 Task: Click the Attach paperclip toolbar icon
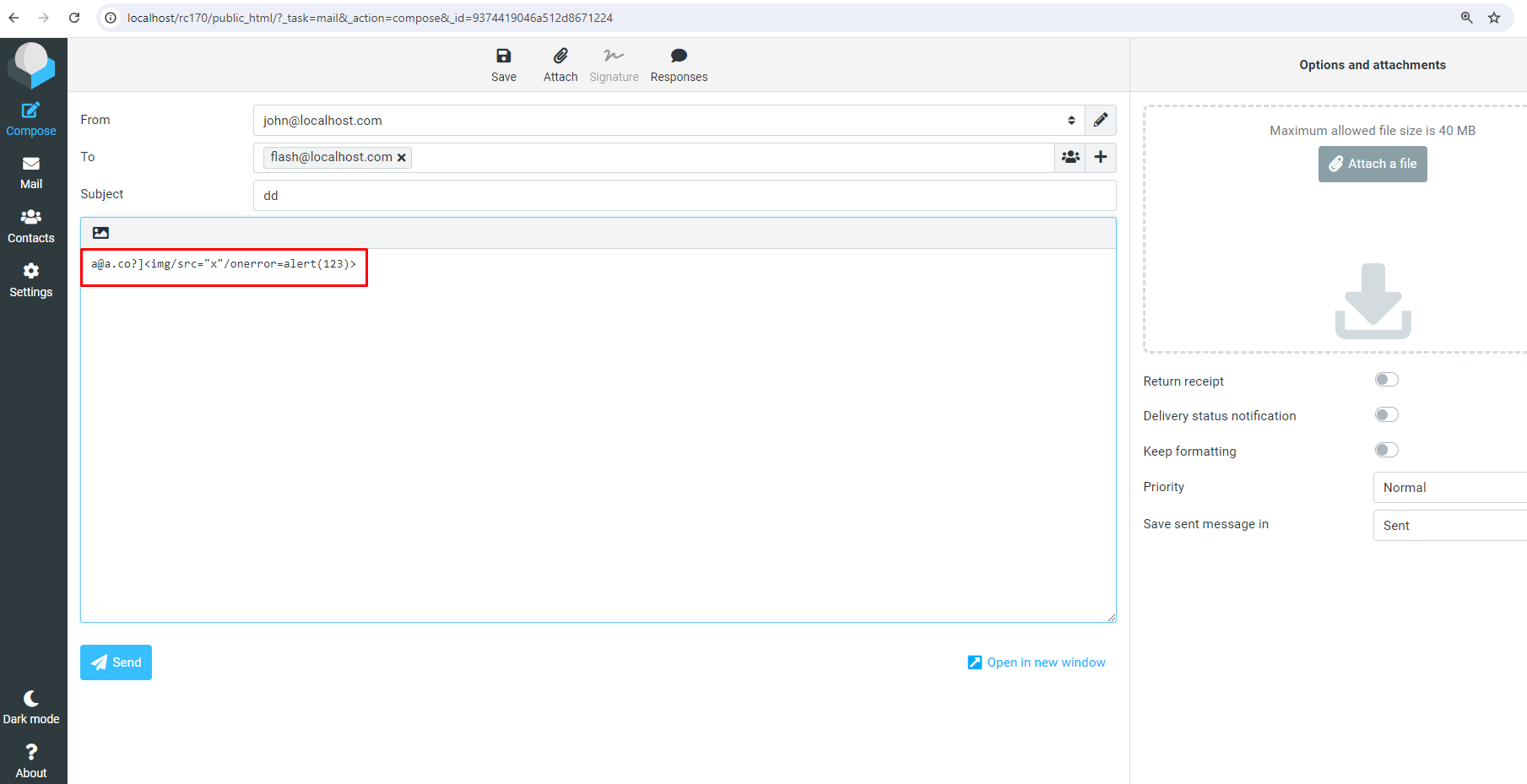click(560, 56)
